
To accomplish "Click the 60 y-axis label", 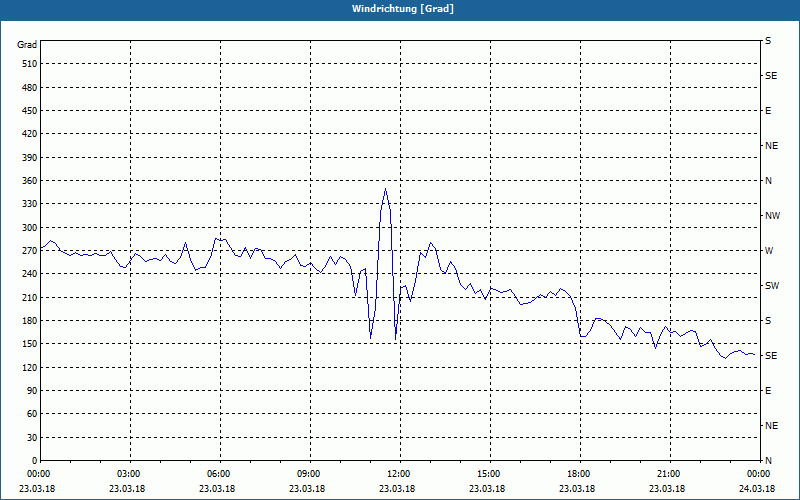I will point(32,414).
